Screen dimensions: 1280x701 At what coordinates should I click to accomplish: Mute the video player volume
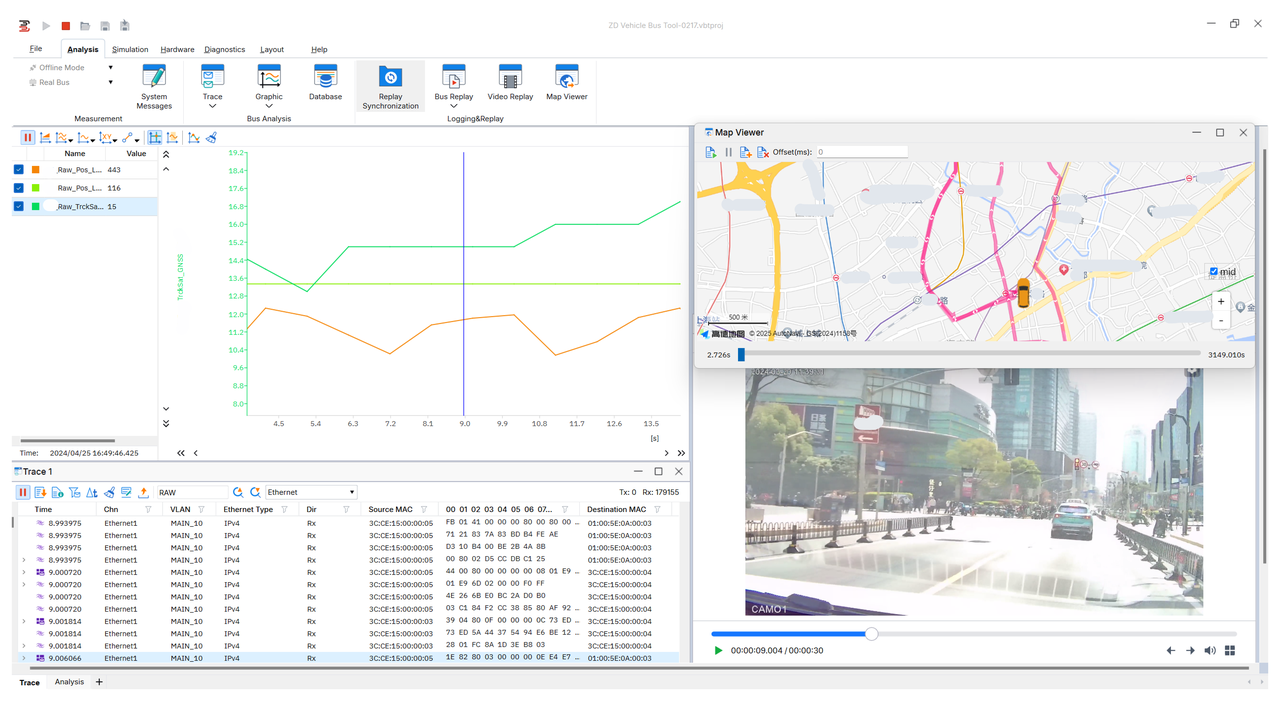[x=1210, y=650]
